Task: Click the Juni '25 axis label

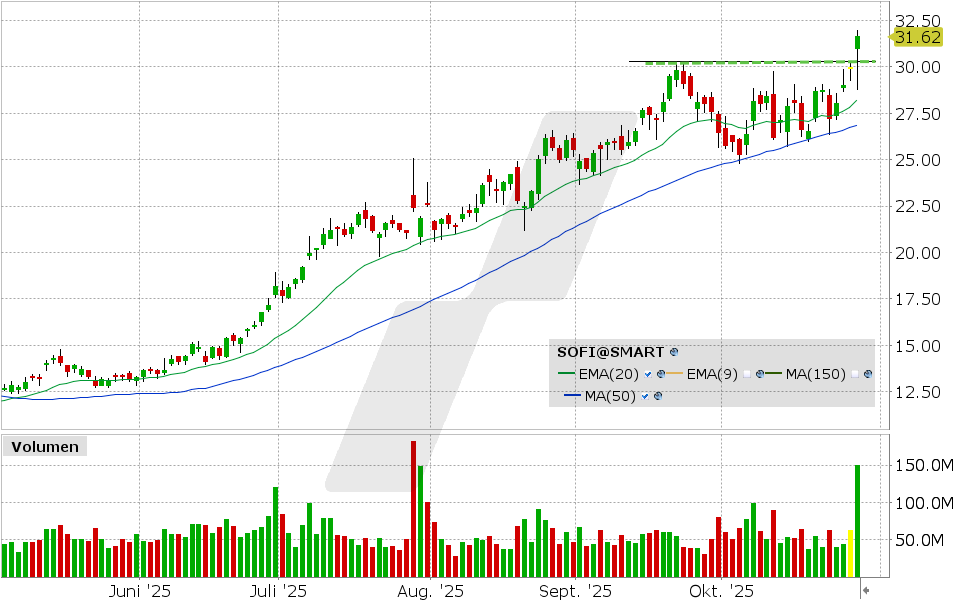Action: click(x=139, y=591)
